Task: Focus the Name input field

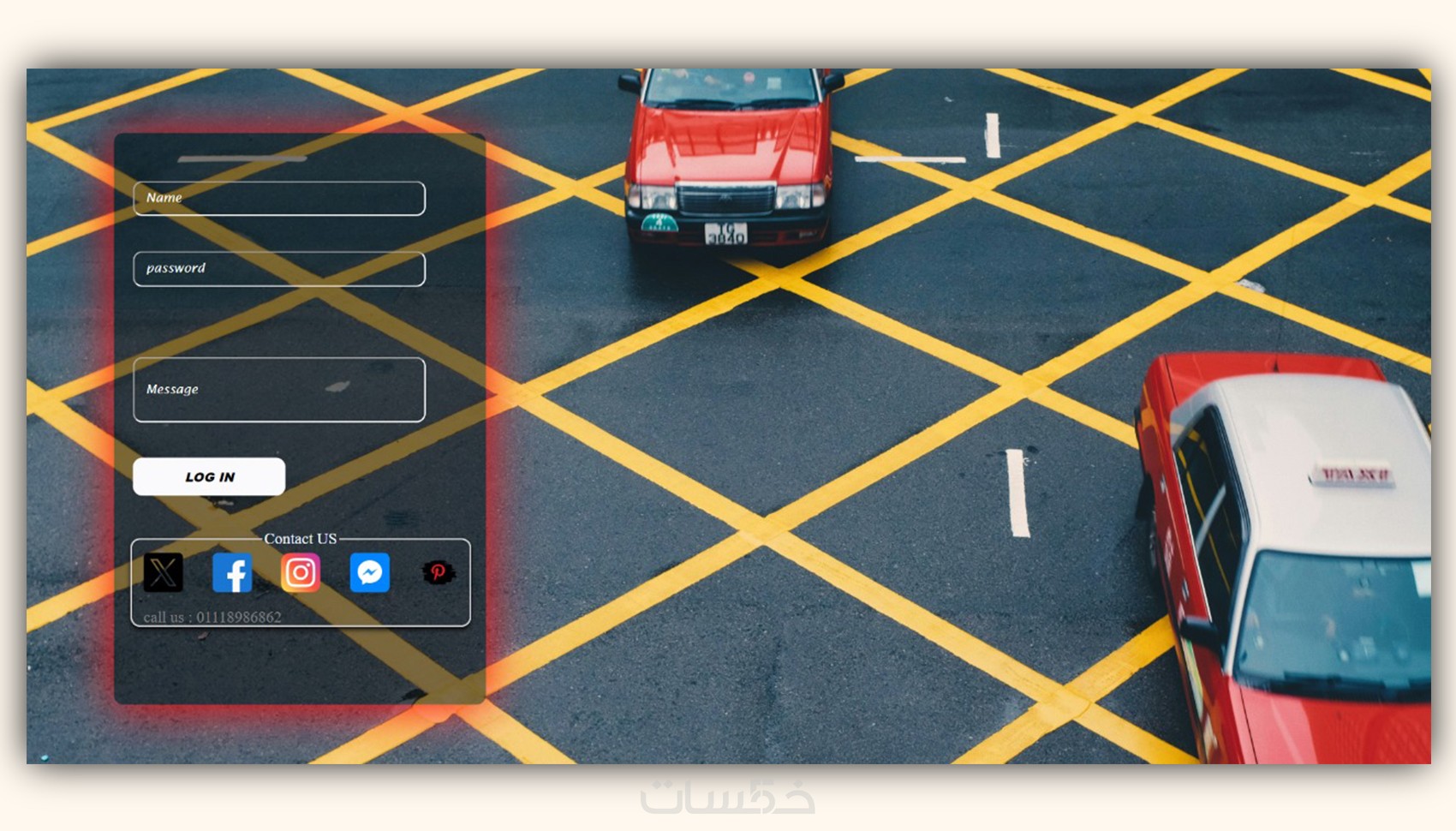Action: coord(279,198)
